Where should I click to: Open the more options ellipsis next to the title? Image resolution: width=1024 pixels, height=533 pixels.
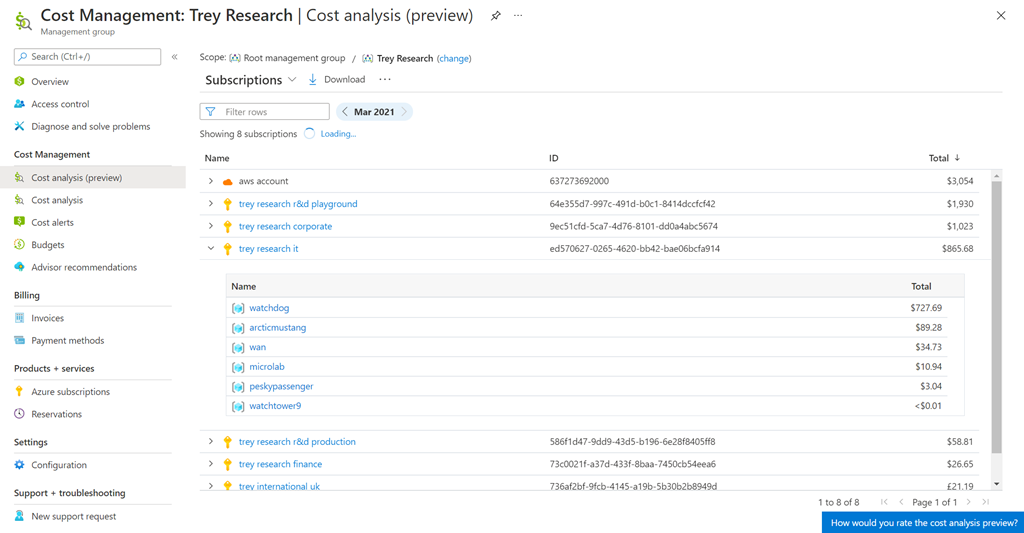(518, 16)
